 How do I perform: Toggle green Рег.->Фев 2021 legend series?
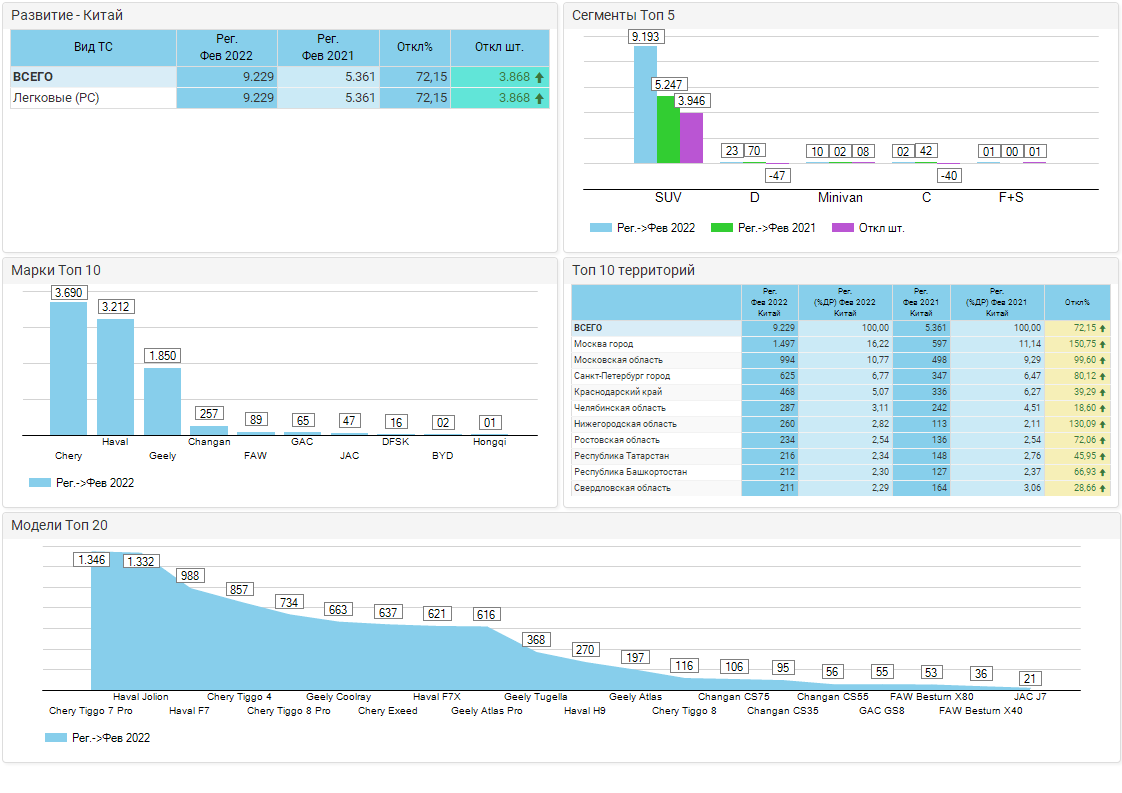click(721, 228)
